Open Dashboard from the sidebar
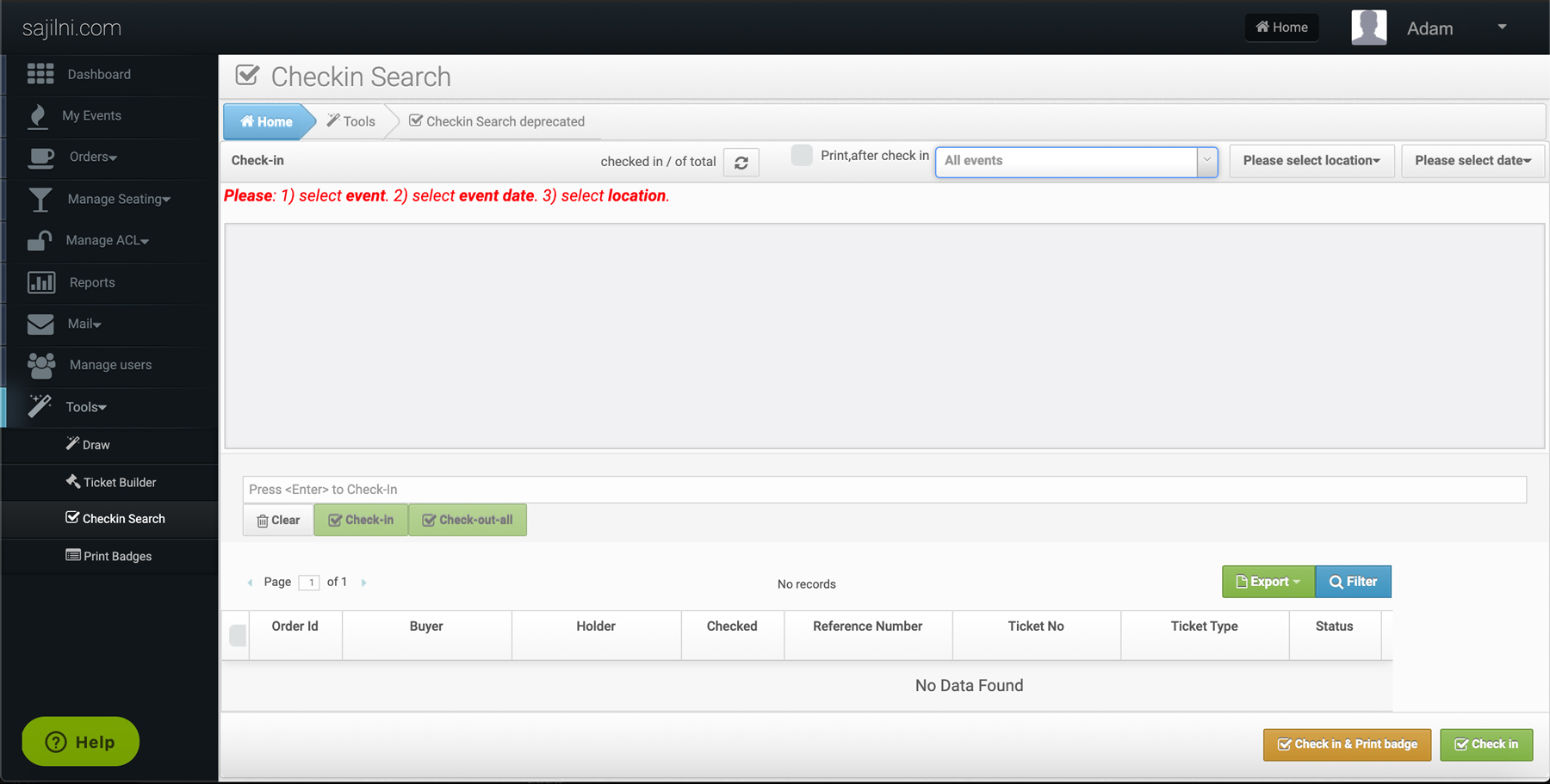 tap(99, 75)
